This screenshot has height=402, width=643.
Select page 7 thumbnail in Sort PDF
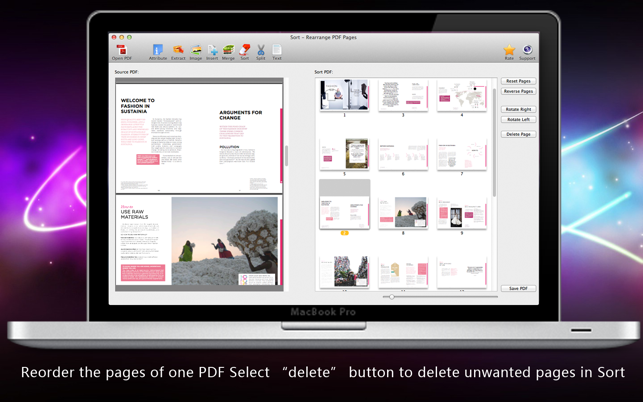[x=462, y=154]
